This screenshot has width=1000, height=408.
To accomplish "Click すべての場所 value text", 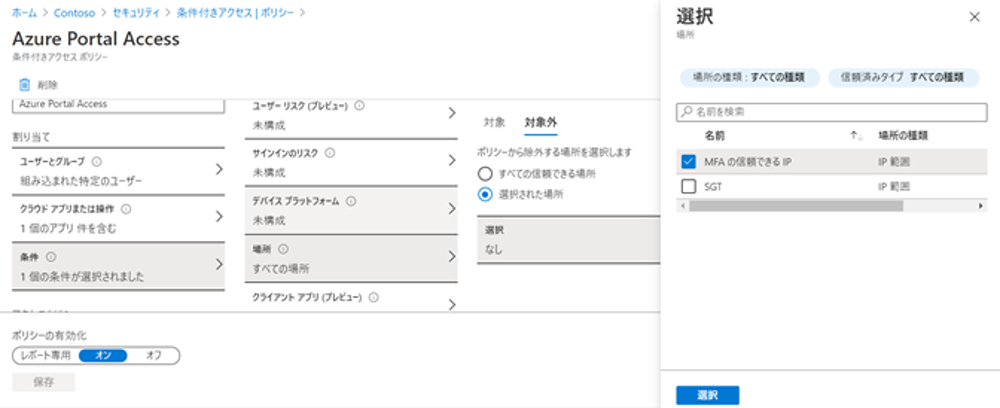I will pyautogui.click(x=281, y=268).
